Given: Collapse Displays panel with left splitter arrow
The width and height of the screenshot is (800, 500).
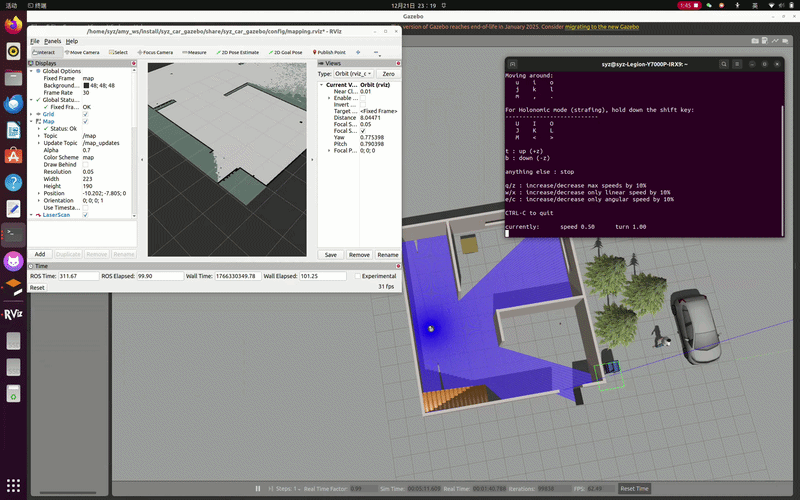Looking at the screenshot, I should [x=142, y=160].
